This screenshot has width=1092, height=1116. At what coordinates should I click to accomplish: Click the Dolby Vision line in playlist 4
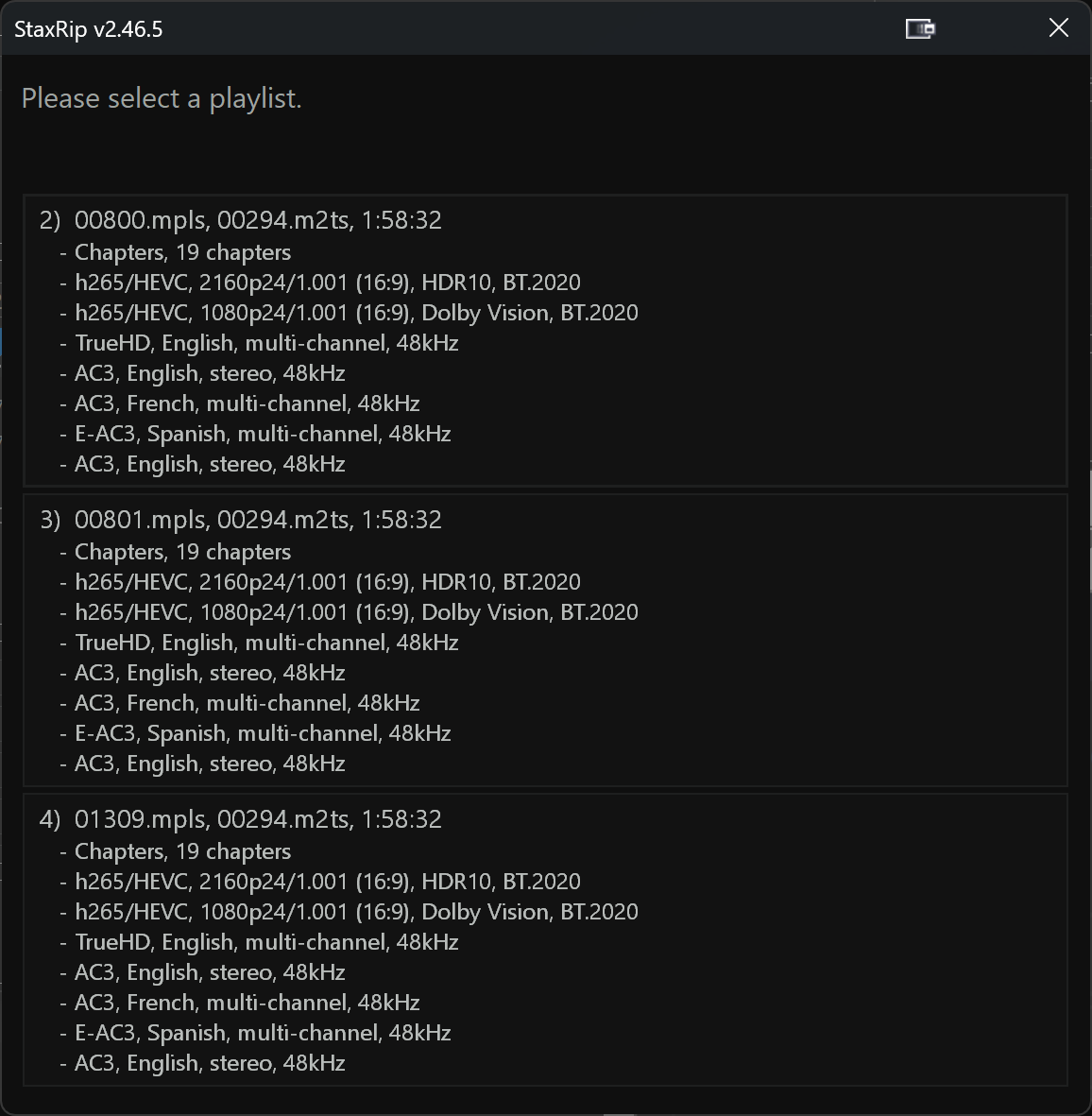point(355,912)
